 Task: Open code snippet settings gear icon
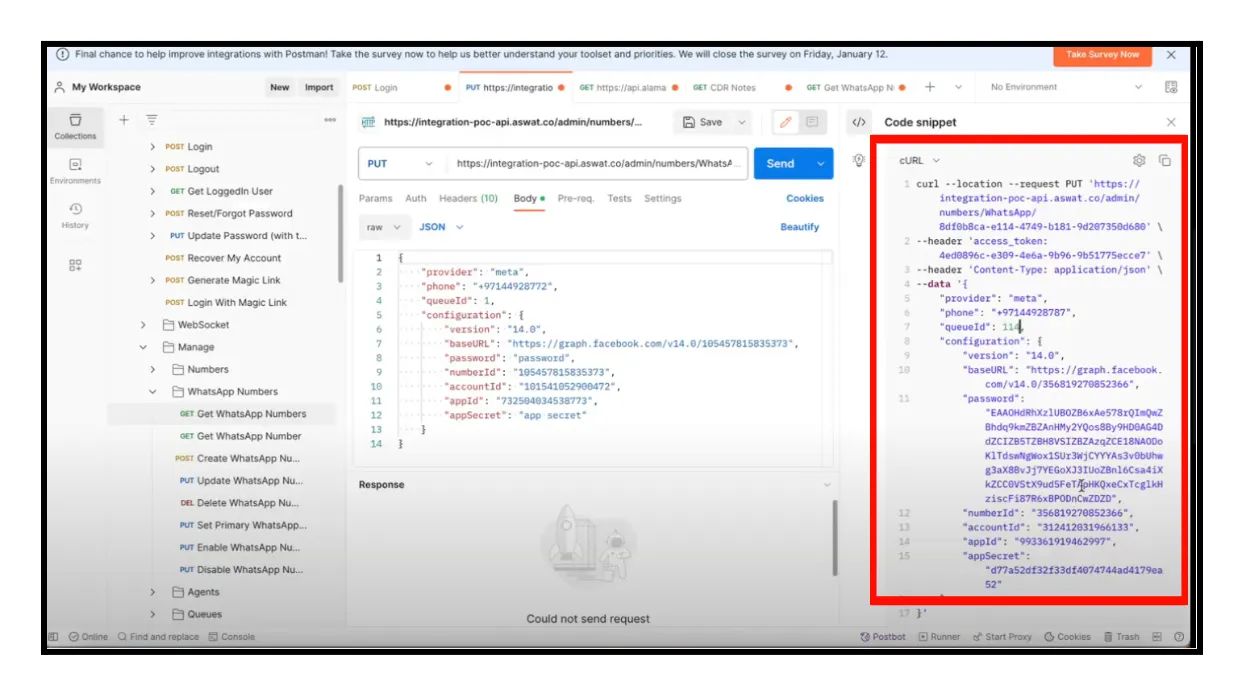1139,160
